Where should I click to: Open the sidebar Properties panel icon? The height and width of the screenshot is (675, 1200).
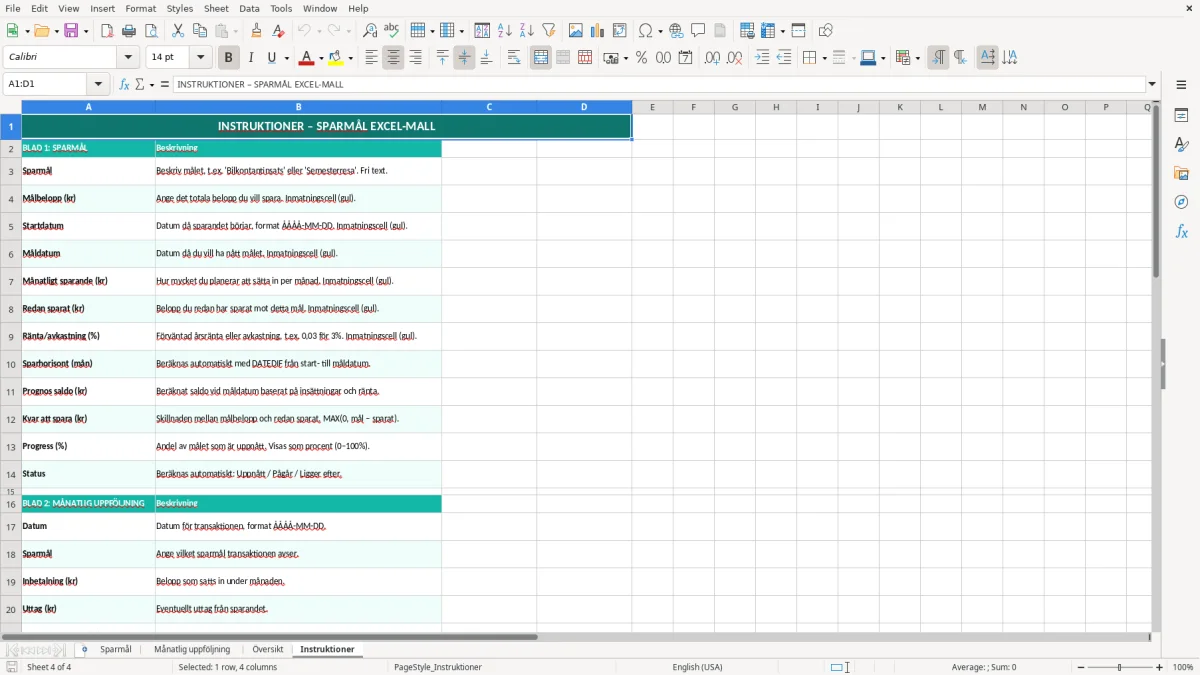click(x=1181, y=116)
